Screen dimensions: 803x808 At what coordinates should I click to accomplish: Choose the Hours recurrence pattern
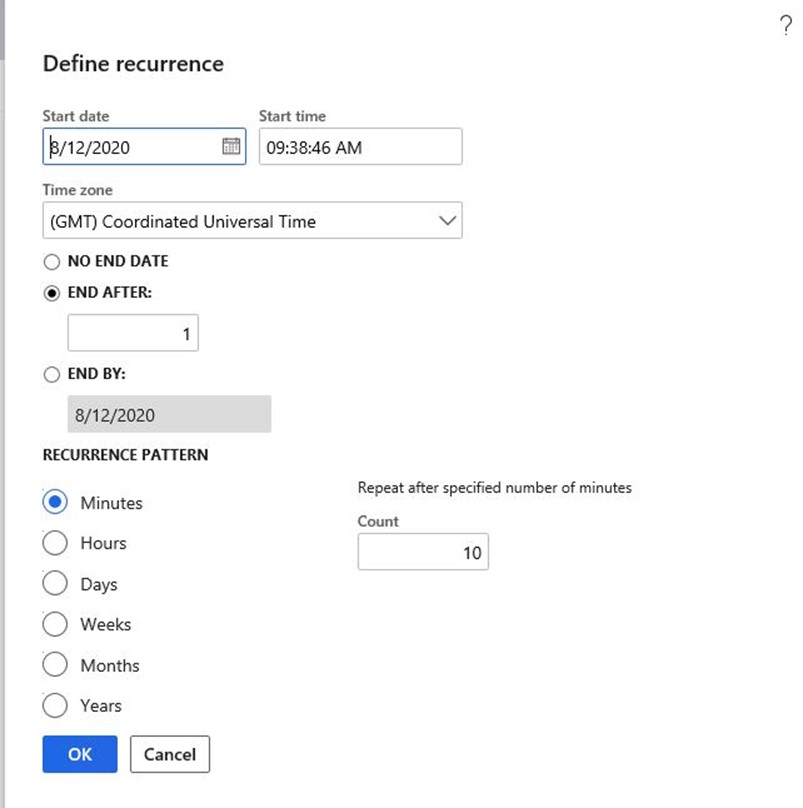[55, 543]
